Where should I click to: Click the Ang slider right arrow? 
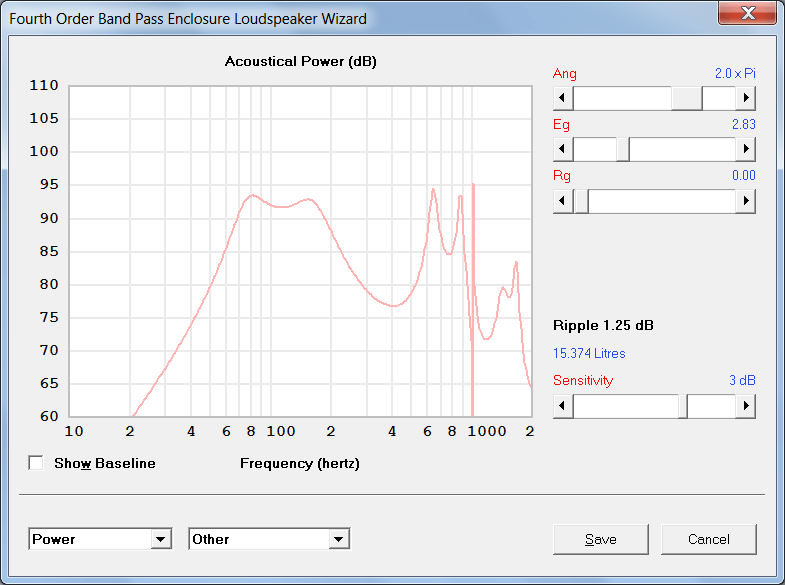[745, 98]
